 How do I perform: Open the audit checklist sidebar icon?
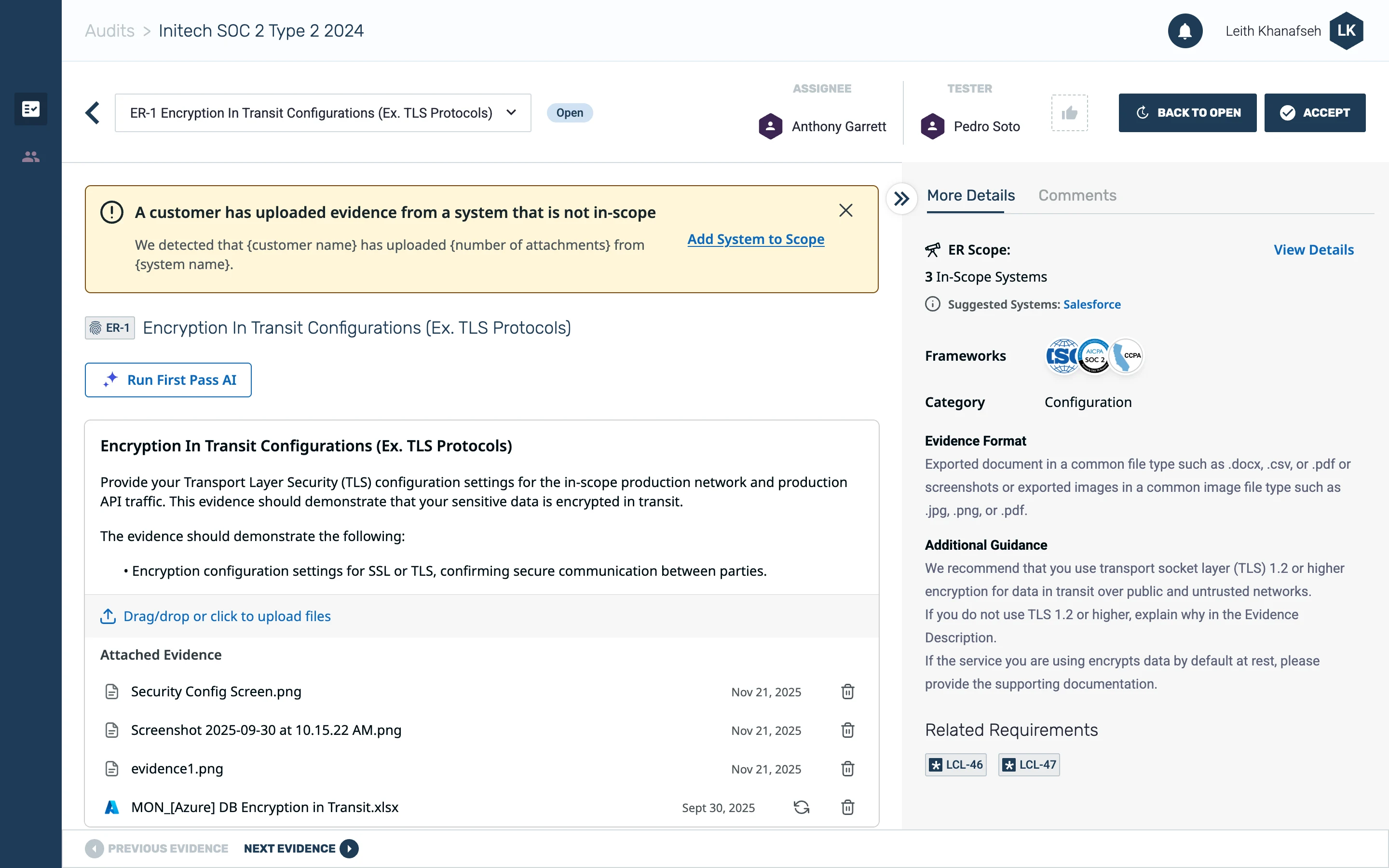coord(30,108)
